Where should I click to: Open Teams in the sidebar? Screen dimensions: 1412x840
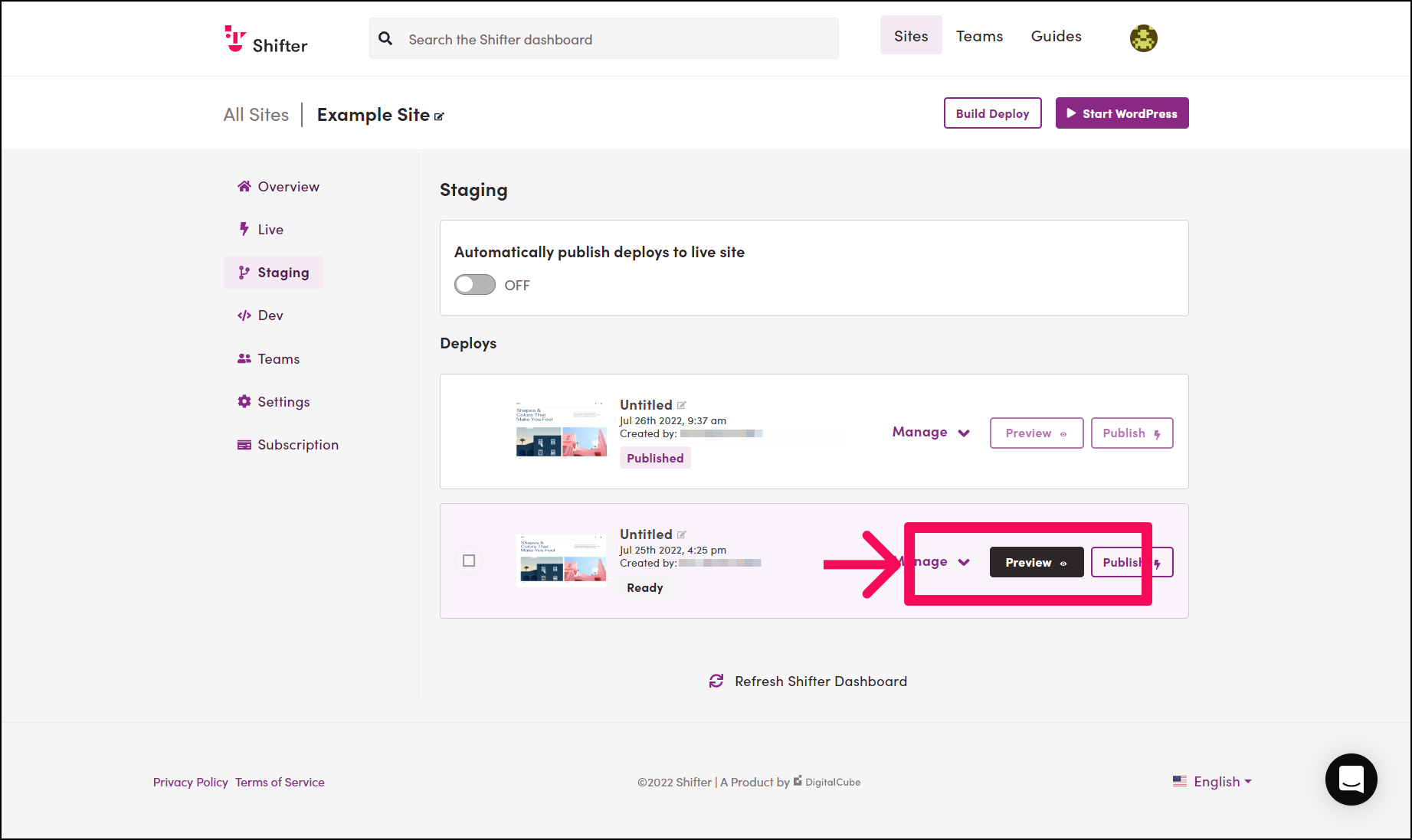tap(268, 359)
